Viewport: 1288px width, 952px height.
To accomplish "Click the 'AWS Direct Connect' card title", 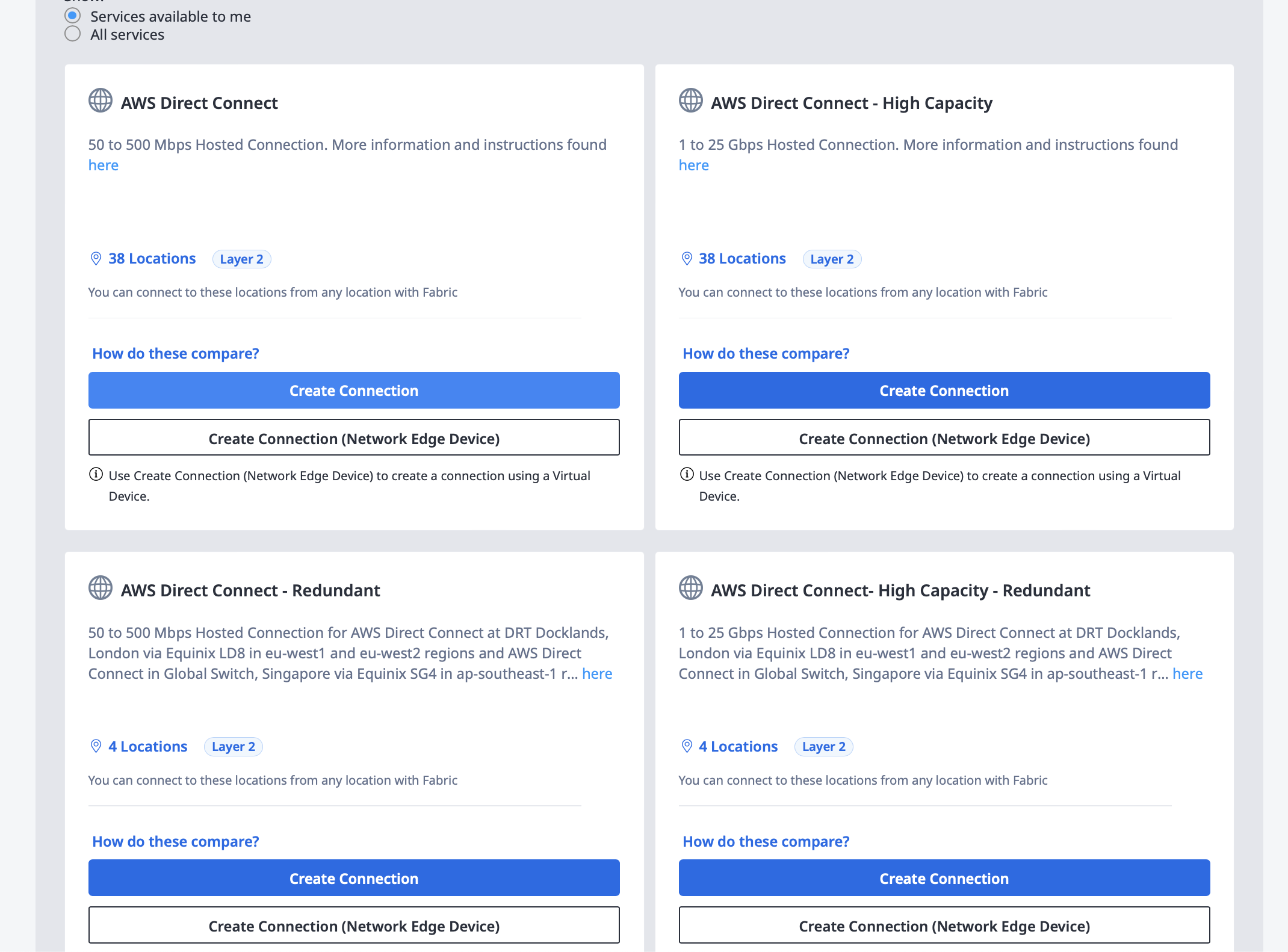I will coord(199,103).
